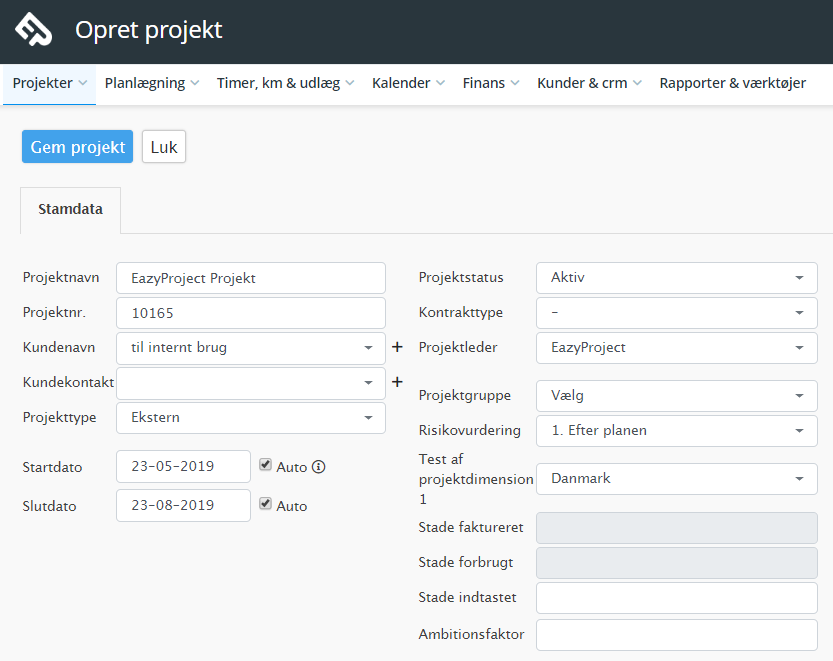This screenshot has width=833, height=661.
Task: Open the Rapporter & værktøjer menu
Action: click(x=733, y=83)
